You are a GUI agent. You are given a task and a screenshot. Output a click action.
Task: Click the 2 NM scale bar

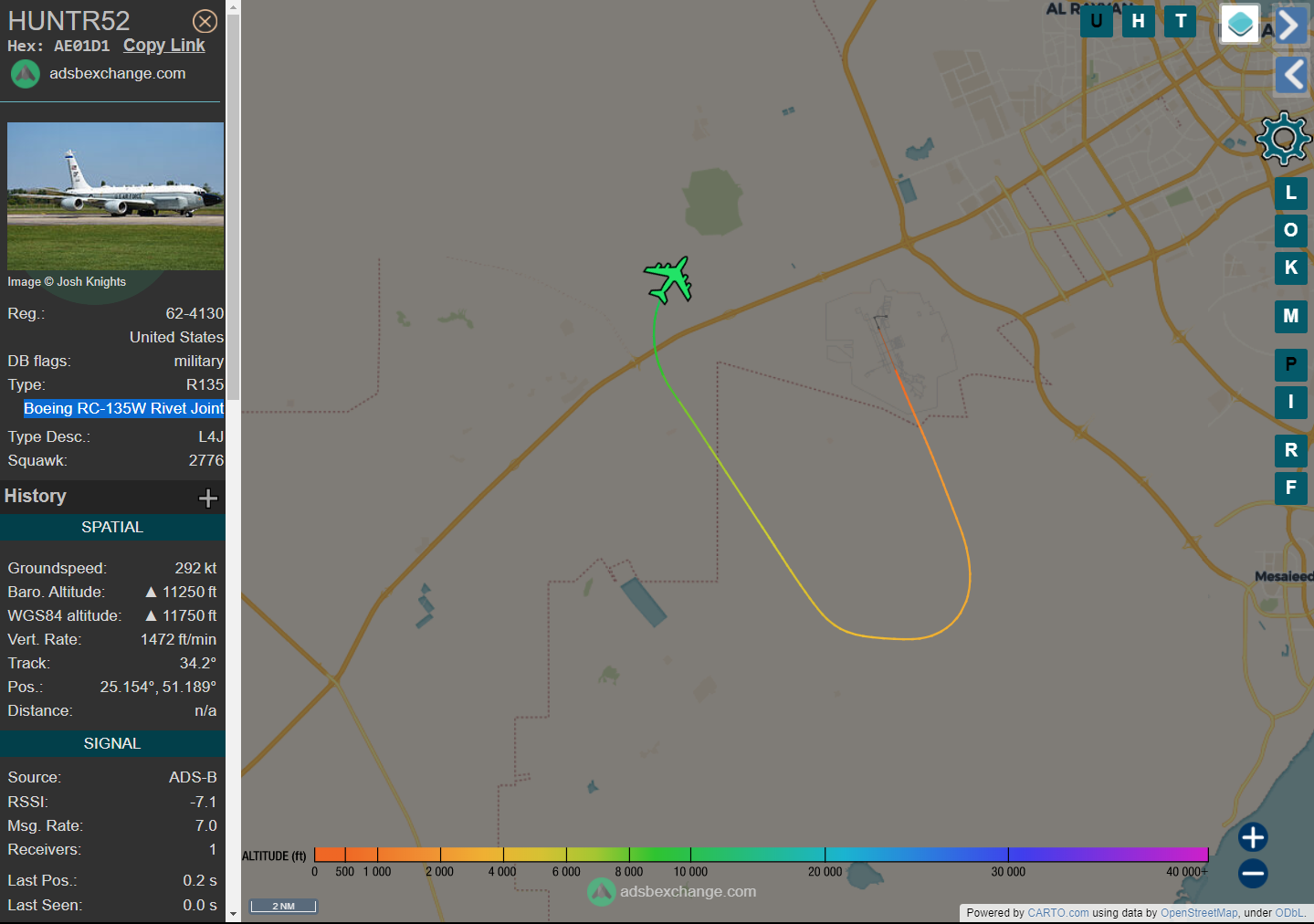coord(283,906)
